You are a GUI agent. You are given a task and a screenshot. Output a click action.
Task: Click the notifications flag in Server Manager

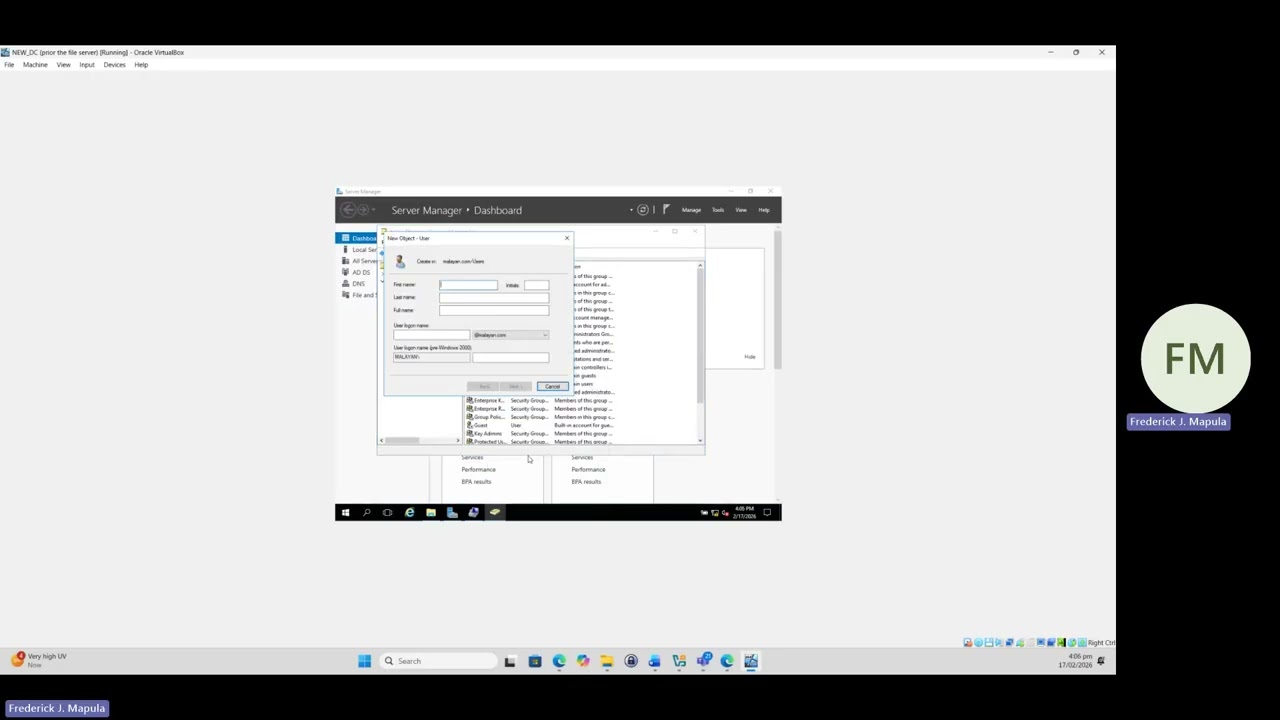[666, 210]
